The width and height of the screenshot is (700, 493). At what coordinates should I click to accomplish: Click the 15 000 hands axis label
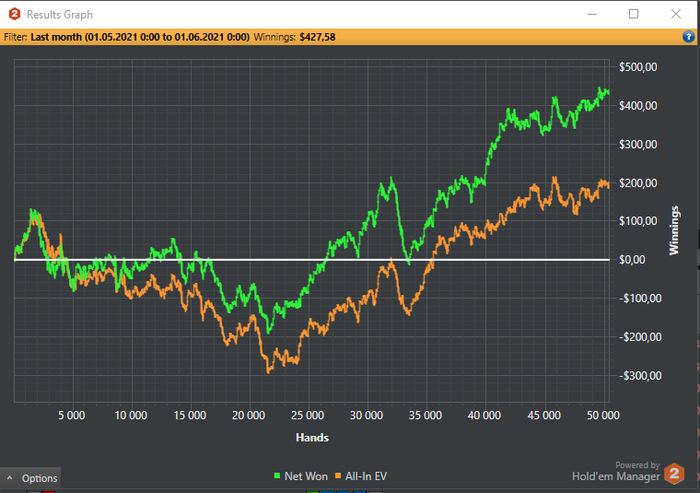point(190,415)
